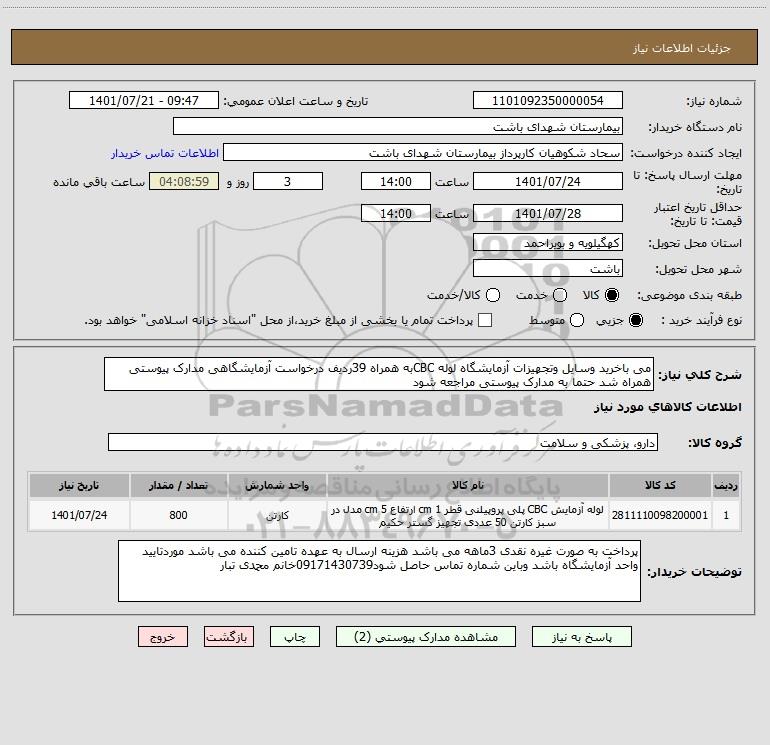This screenshot has width=770, height=745.
Task: Click the ساعت باقی مانده label
Action: (99, 182)
